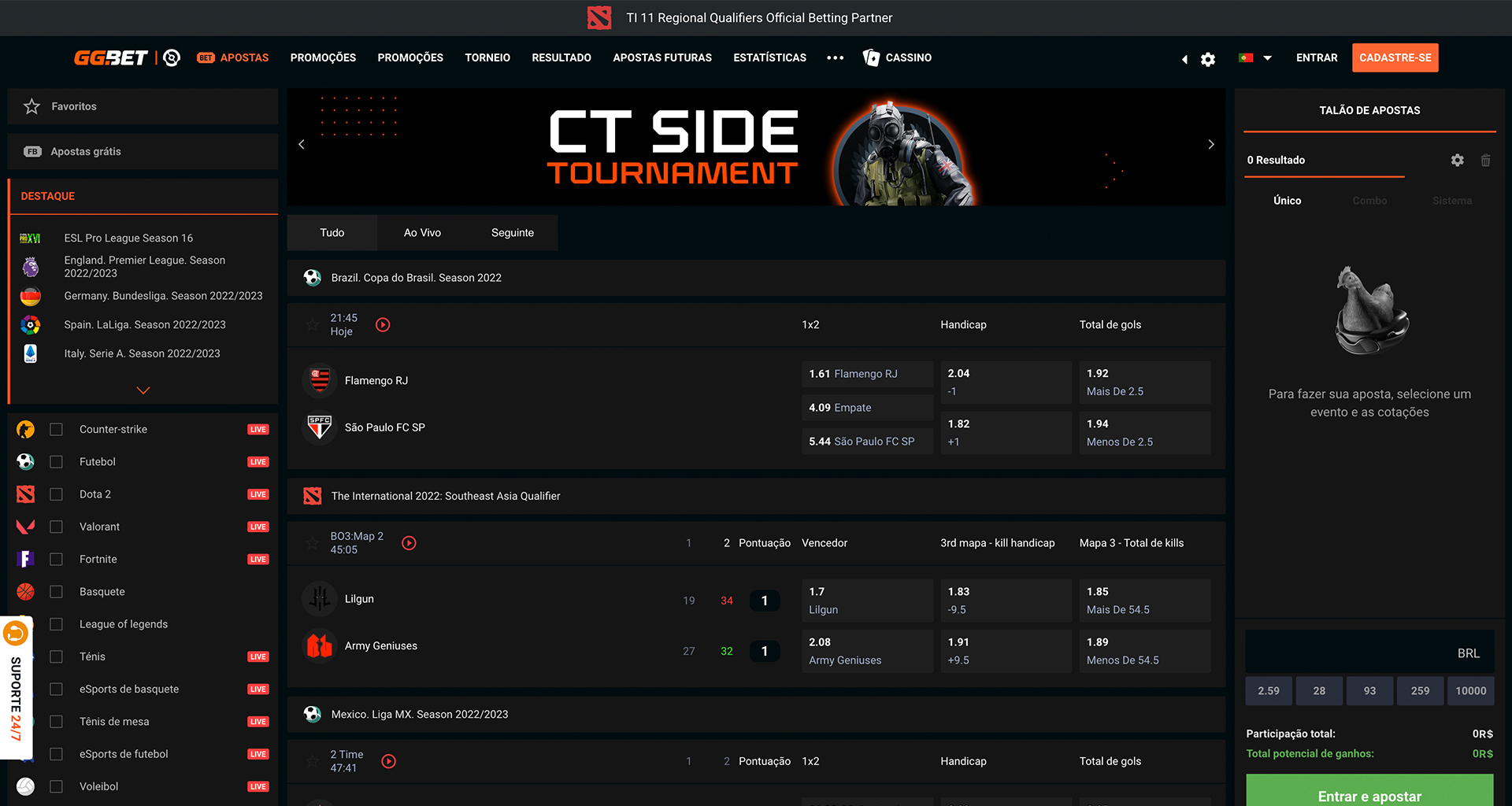Tick the Ténis checkbox
The height and width of the screenshot is (806, 1512).
(56, 656)
